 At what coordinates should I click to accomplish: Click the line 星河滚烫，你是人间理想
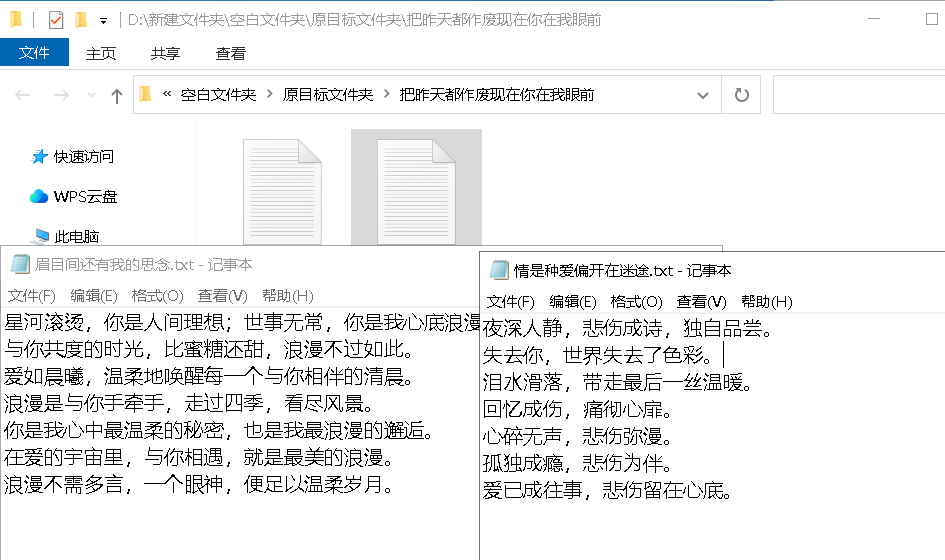pos(242,323)
